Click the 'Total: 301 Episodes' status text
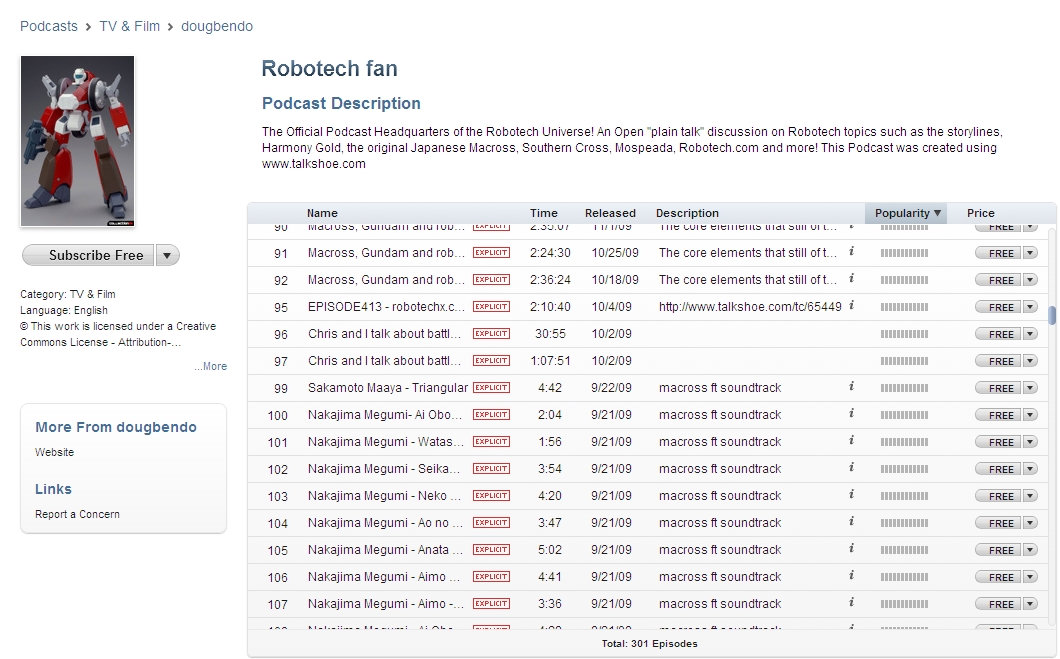The height and width of the screenshot is (659, 1060). (650, 644)
